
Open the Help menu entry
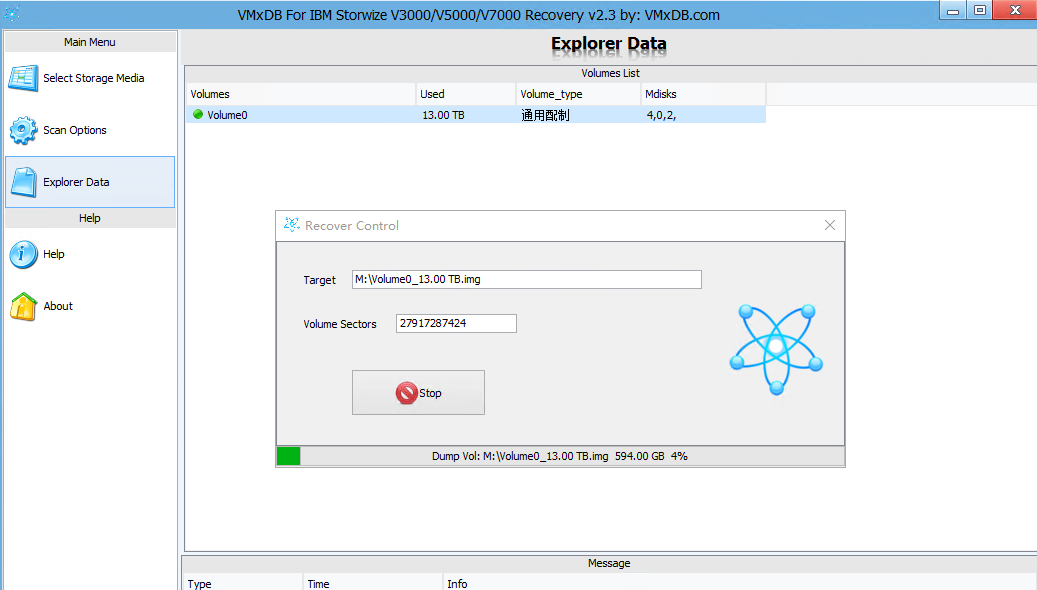[x=90, y=254]
